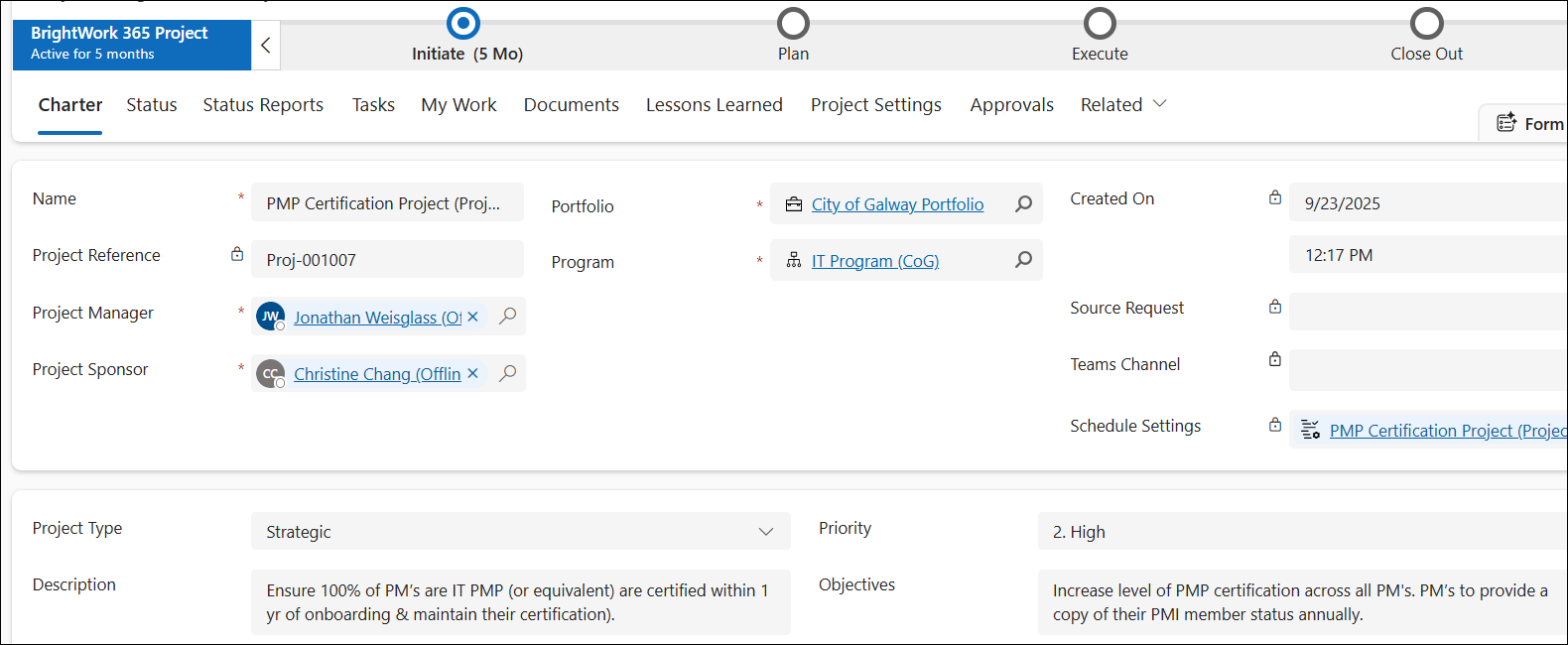Select the Plan stage circle
The image size is (1568, 645).
pos(793,23)
